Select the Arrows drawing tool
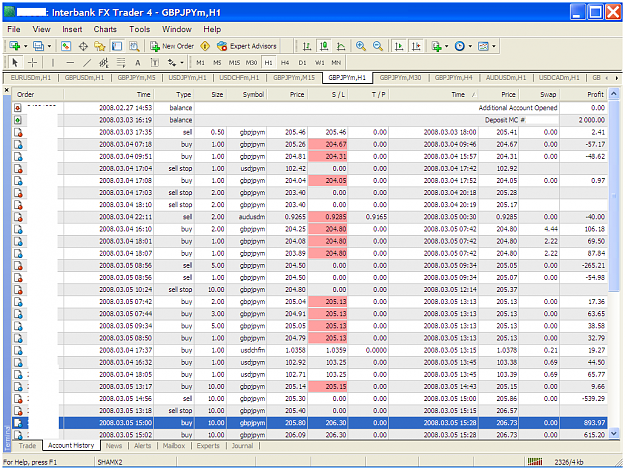This screenshot has height=470, width=625. [x=172, y=63]
